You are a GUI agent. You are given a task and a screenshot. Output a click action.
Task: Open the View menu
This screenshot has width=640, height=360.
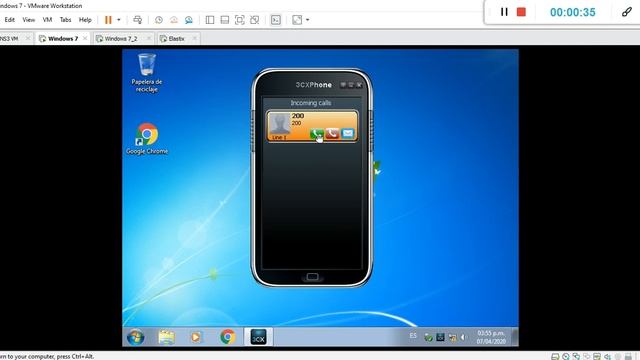(29, 20)
